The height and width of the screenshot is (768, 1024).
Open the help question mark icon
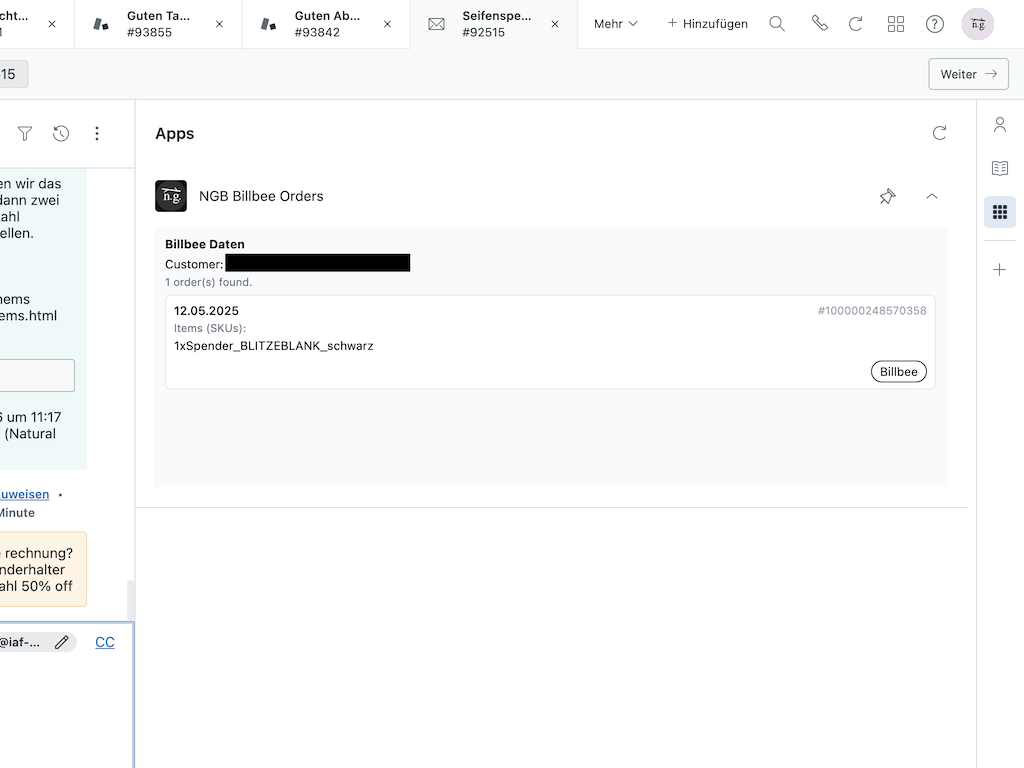935,23
